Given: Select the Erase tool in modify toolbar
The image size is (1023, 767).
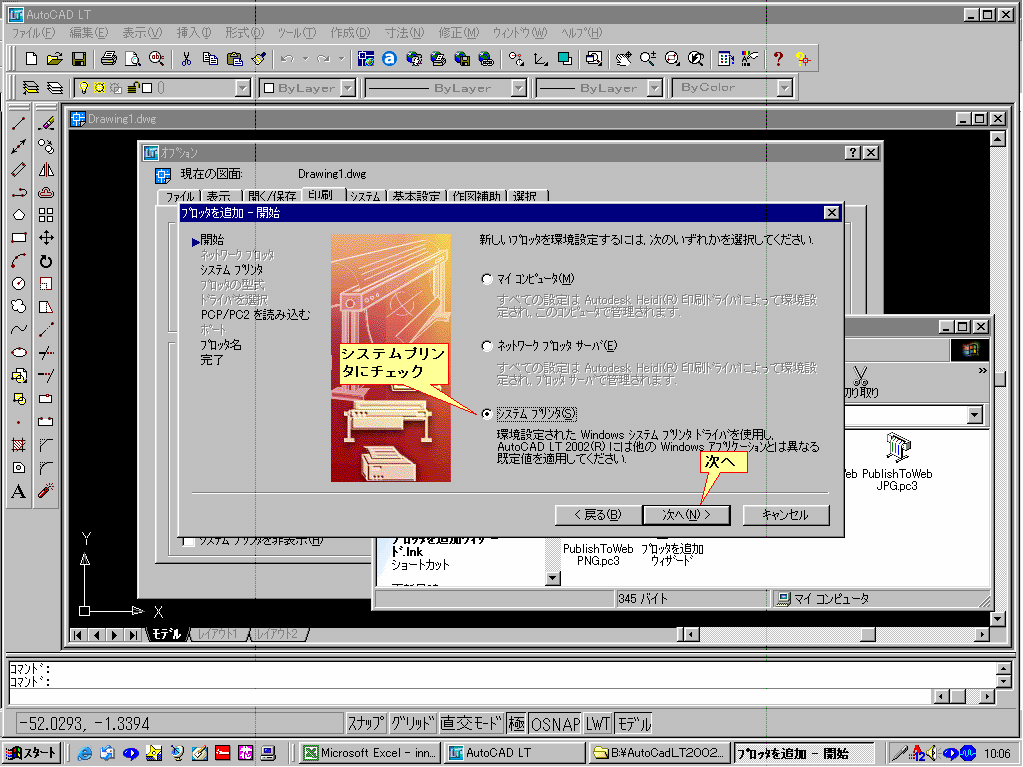Looking at the screenshot, I should pyautogui.click(x=46, y=123).
